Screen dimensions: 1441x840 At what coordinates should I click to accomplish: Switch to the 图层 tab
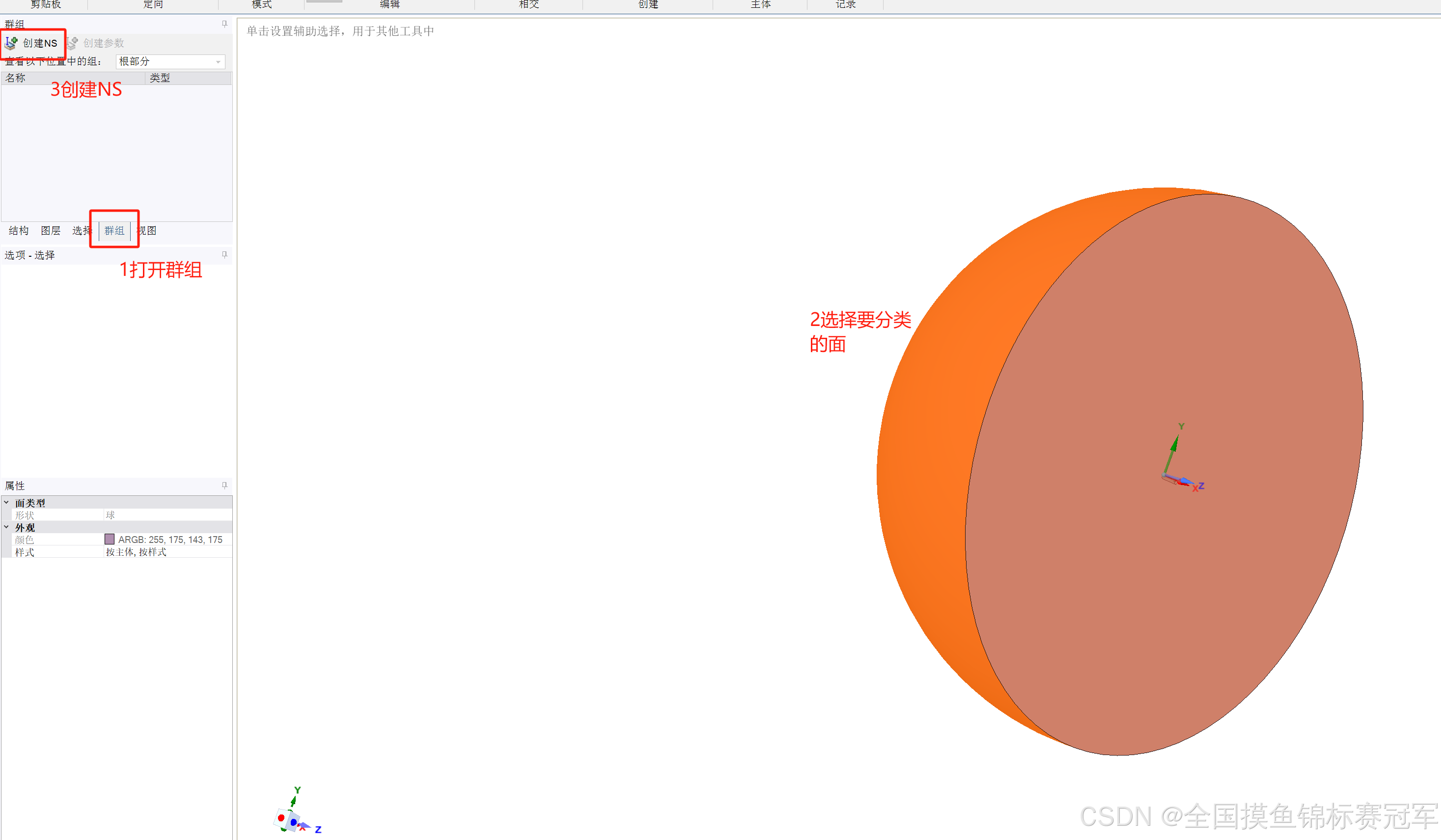tap(50, 230)
